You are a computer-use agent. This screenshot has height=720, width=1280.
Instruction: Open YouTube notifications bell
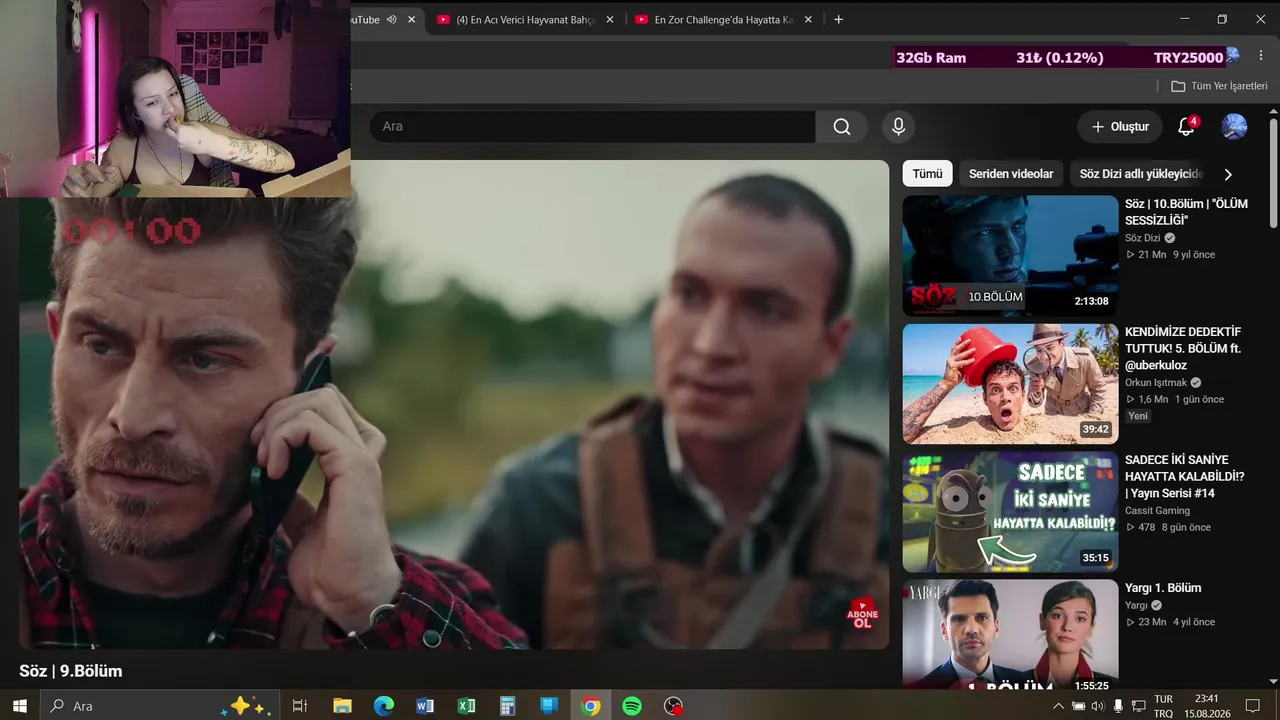tap(1186, 127)
